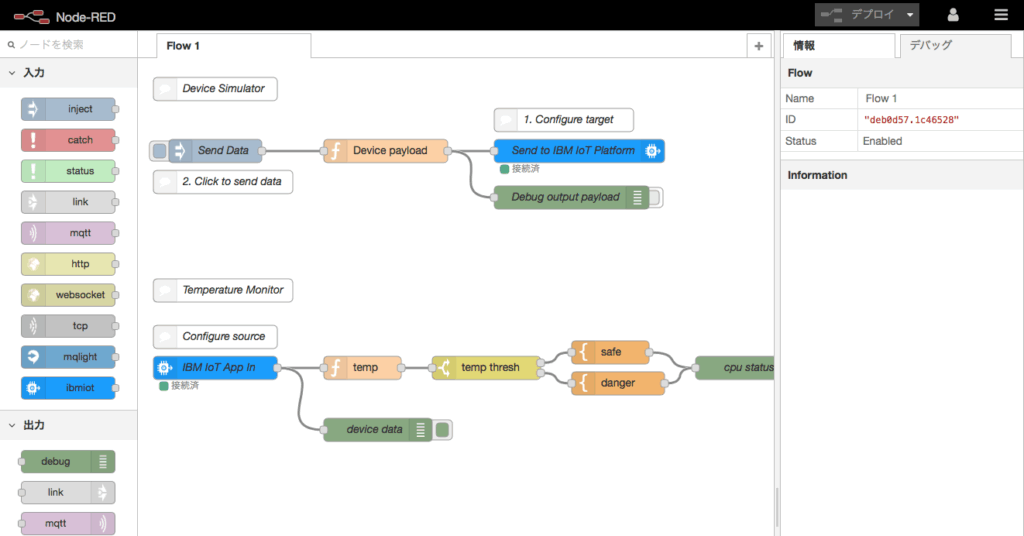Select the Send Data node label
Image resolution: width=1024 pixels, height=536 pixels.
223,151
